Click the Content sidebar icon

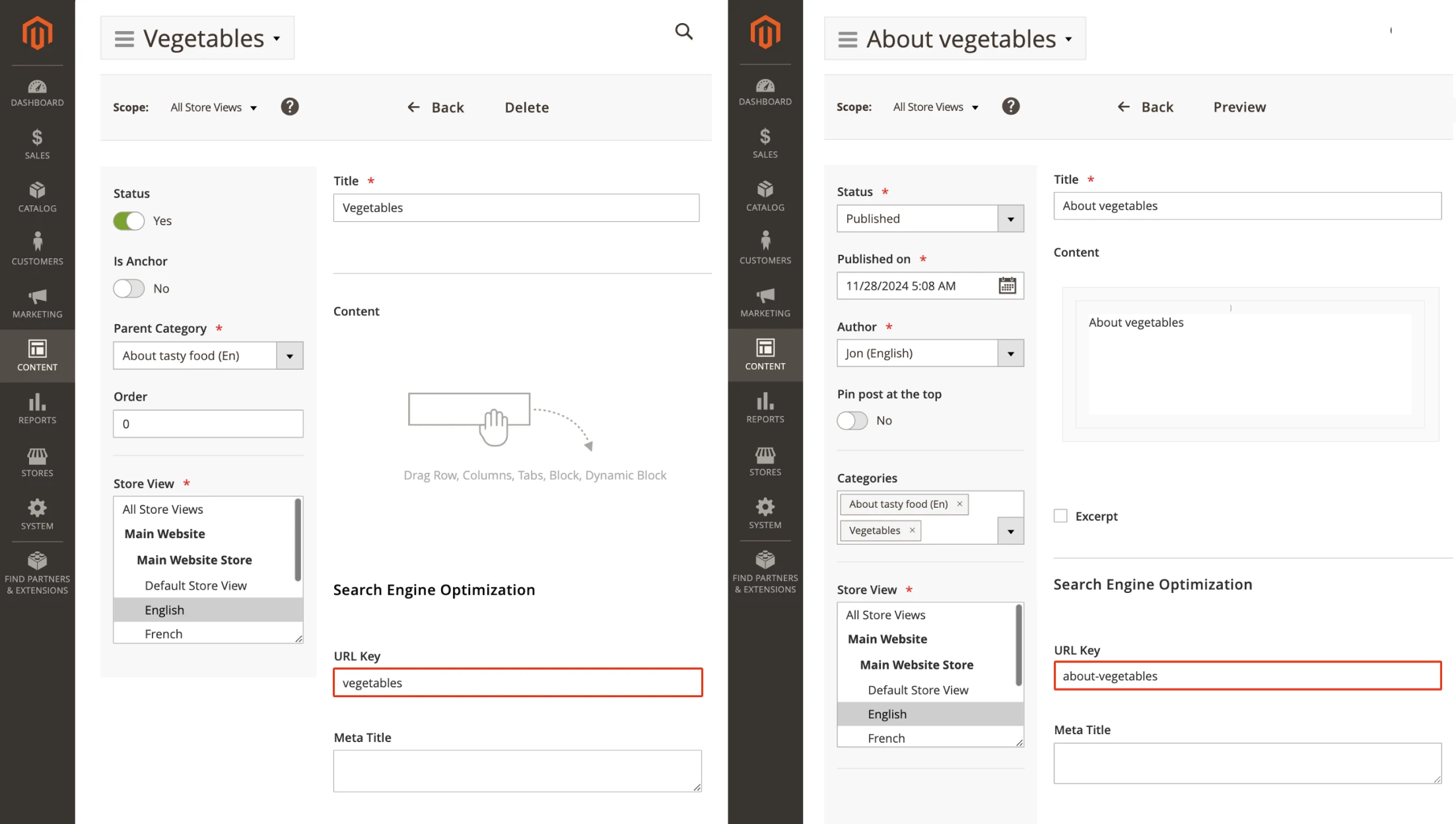point(37,355)
